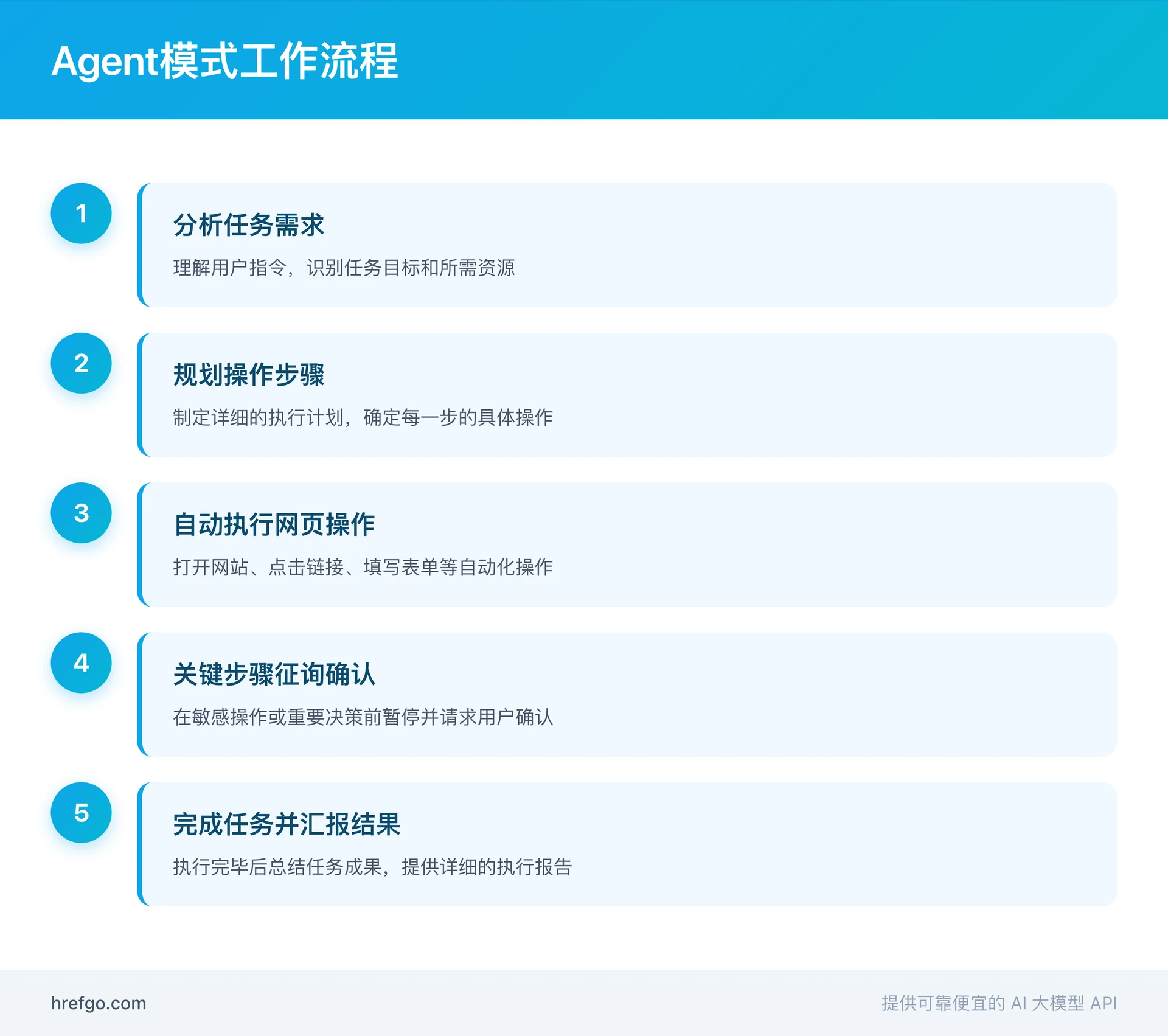This screenshot has height=1036, width=1168.
Task: Select the 自动执行网页操作 heading
Action: (274, 524)
